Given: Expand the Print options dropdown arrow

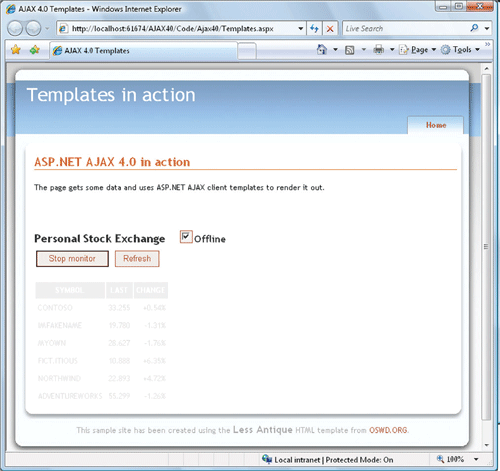Looking at the screenshot, I should pos(392,50).
